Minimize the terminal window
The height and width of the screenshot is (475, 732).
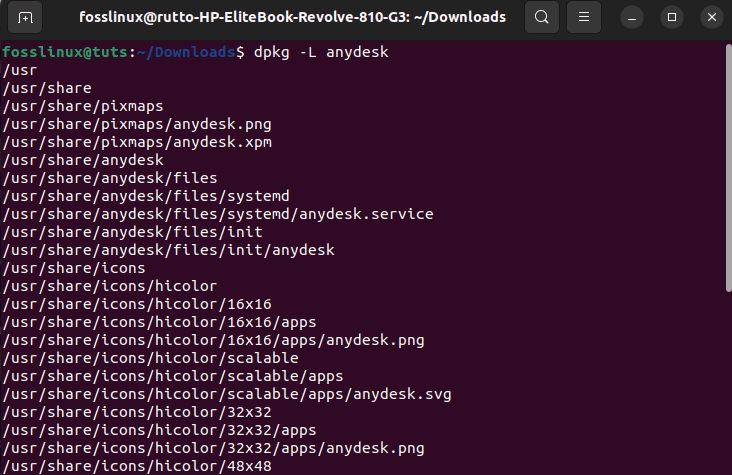[x=632, y=18]
